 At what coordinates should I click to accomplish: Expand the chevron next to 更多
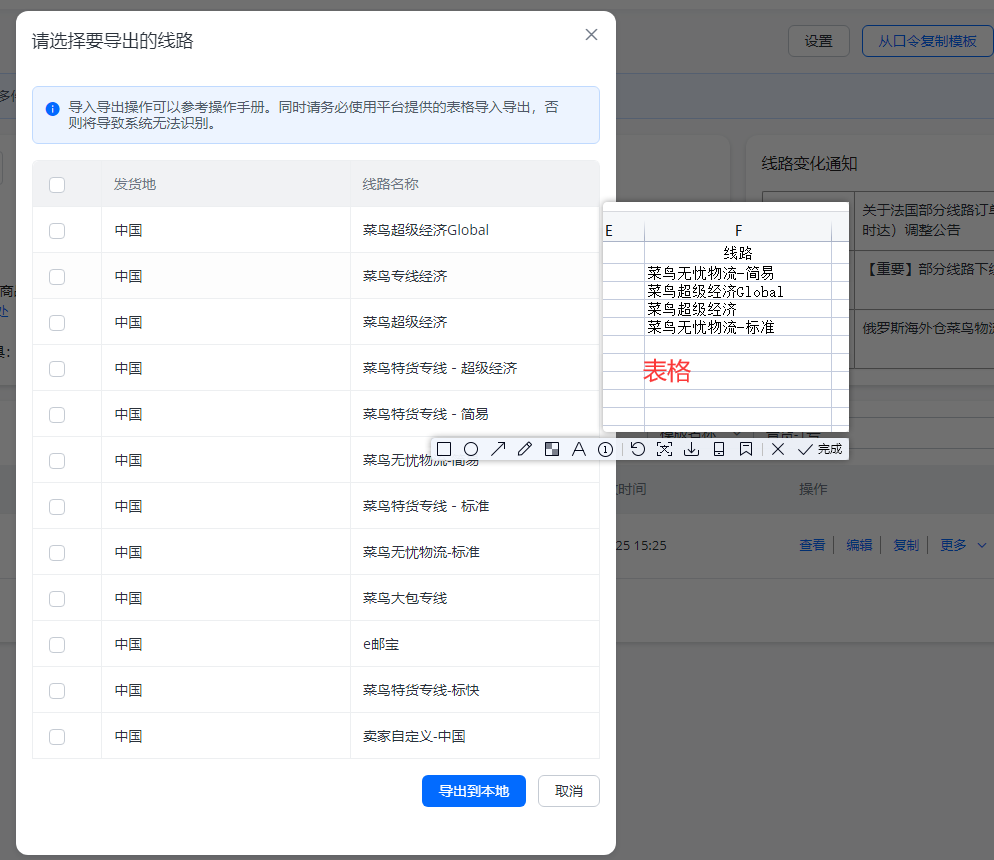[x=981, y=545]
